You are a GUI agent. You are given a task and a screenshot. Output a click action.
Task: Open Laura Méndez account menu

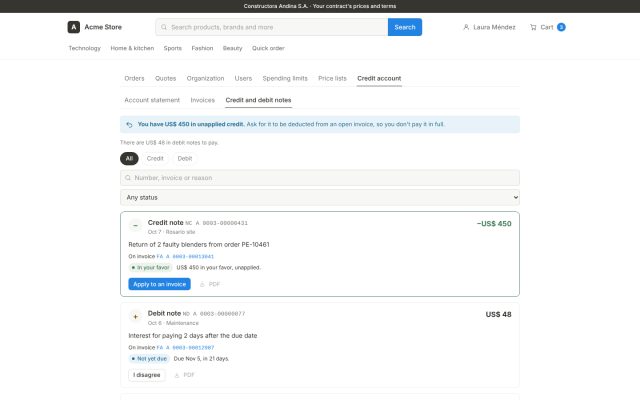[x=489, y=27]
